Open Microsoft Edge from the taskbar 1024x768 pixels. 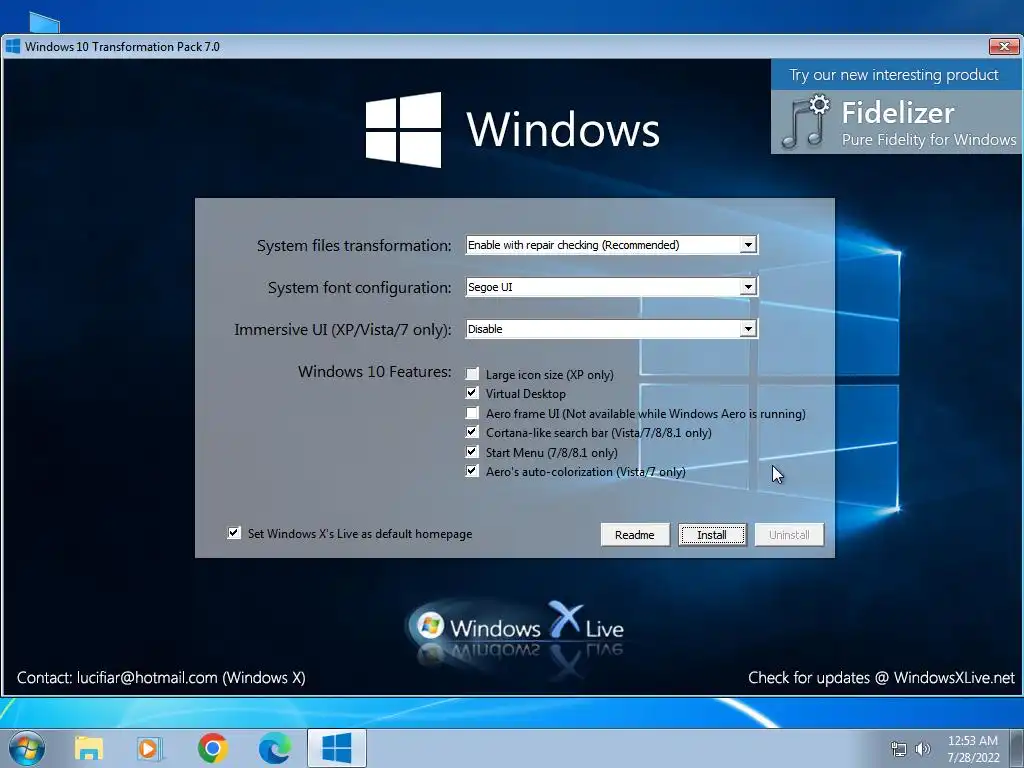(x=274, y=748)
